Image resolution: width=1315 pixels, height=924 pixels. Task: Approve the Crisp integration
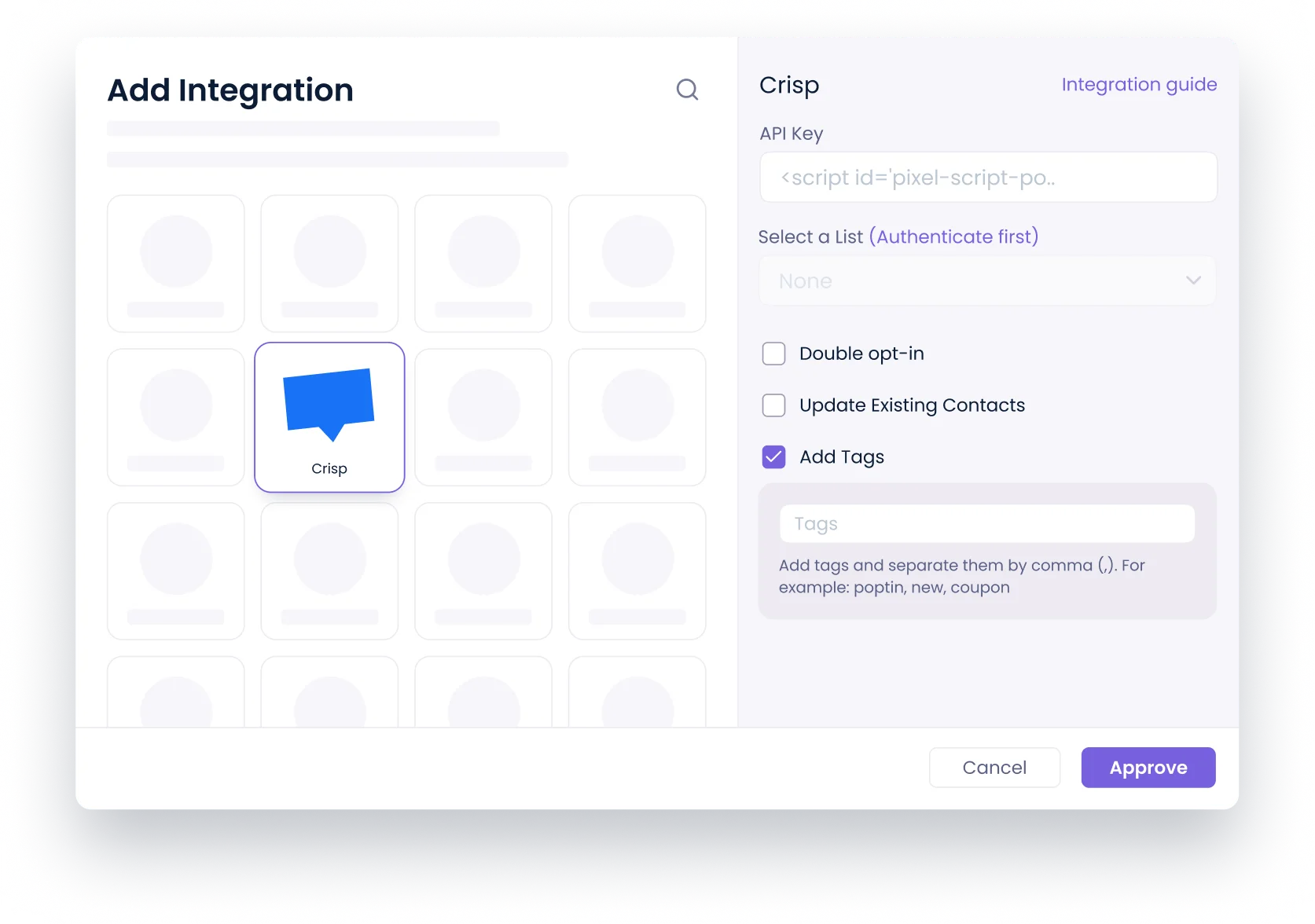[1148, 768]
